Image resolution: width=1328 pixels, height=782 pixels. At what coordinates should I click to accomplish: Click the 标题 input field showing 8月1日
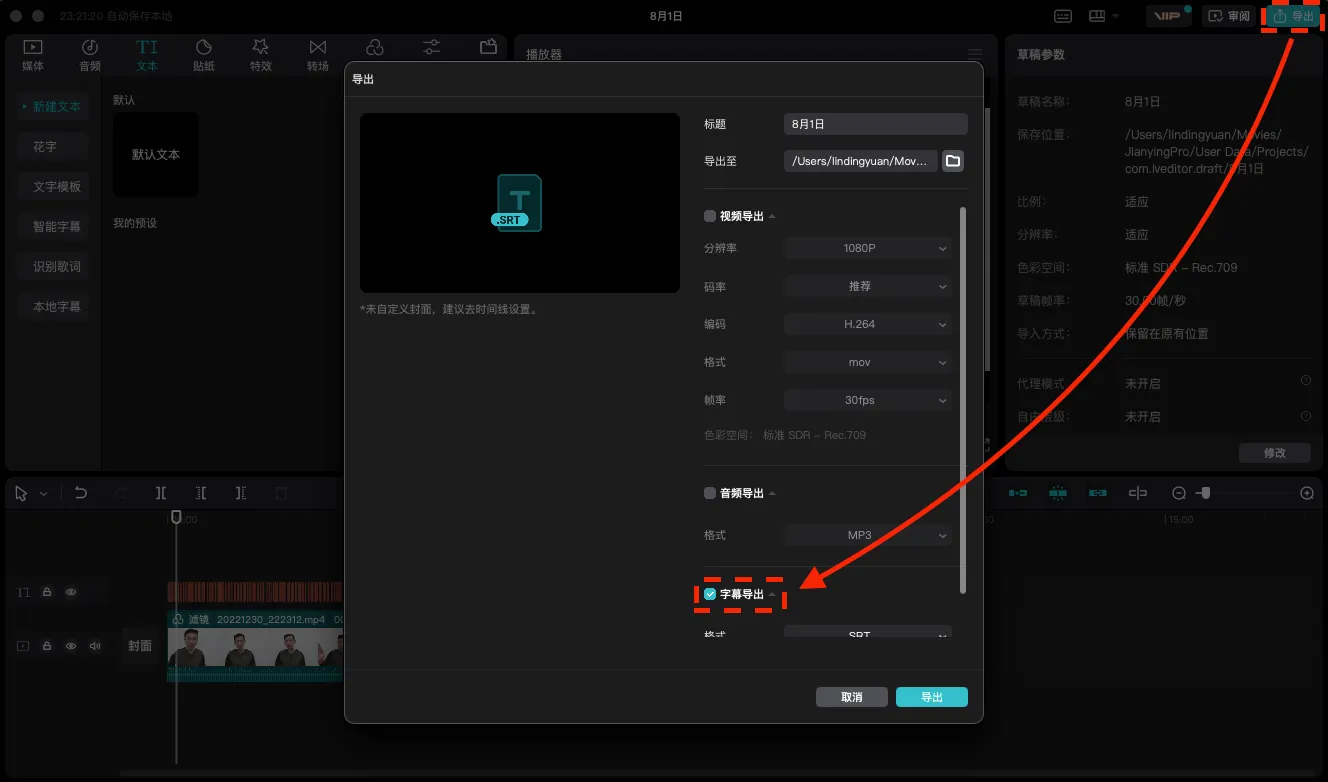876,124
